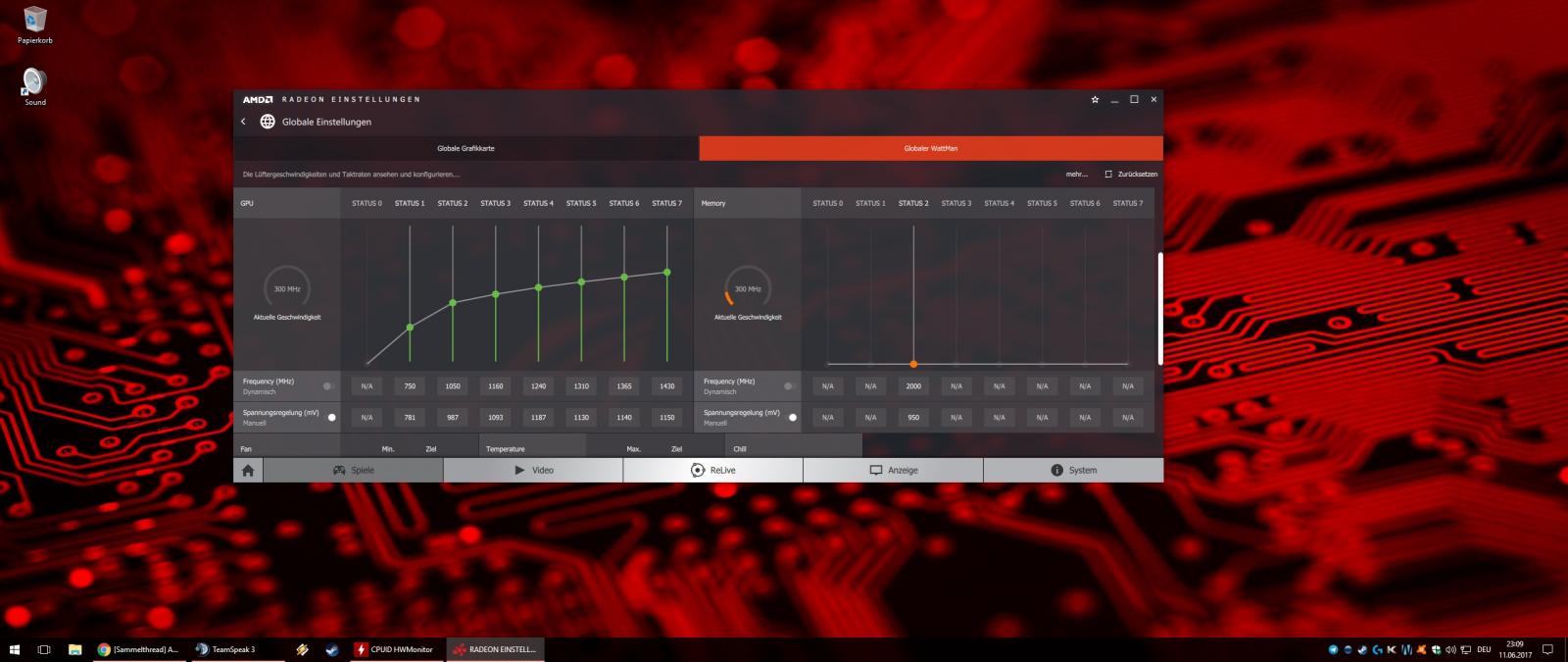Screen dimensions: 1568x662
Task: Open the ReLive section
Action: click(712, 470)
